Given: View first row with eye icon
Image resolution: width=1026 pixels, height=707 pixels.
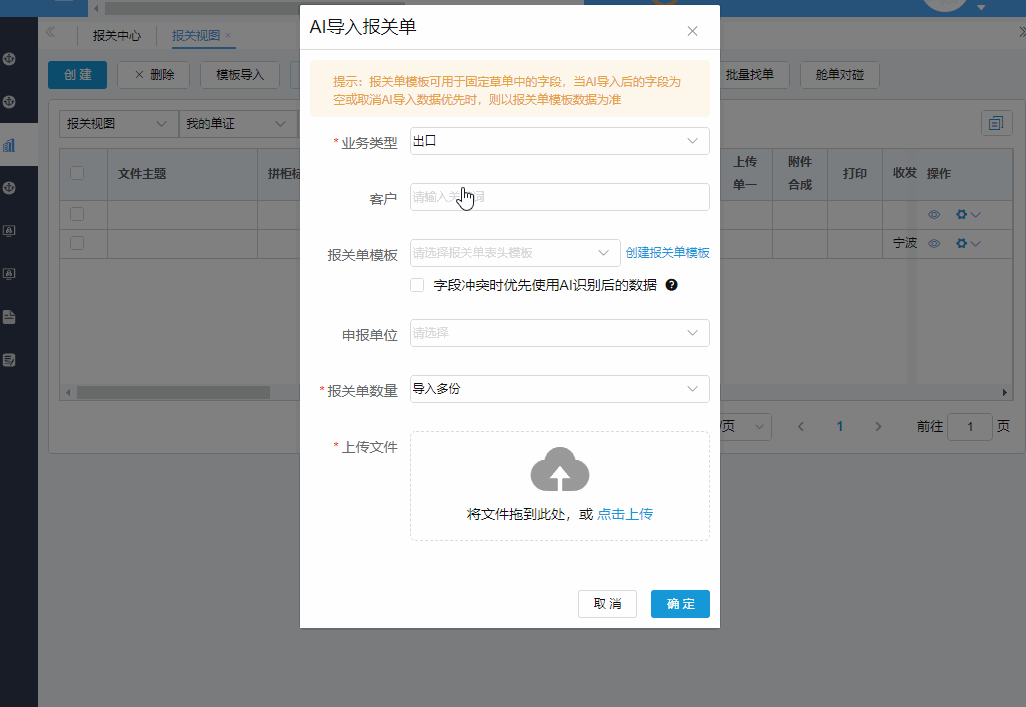Looking at the screenshot, I should pos(934,214).
